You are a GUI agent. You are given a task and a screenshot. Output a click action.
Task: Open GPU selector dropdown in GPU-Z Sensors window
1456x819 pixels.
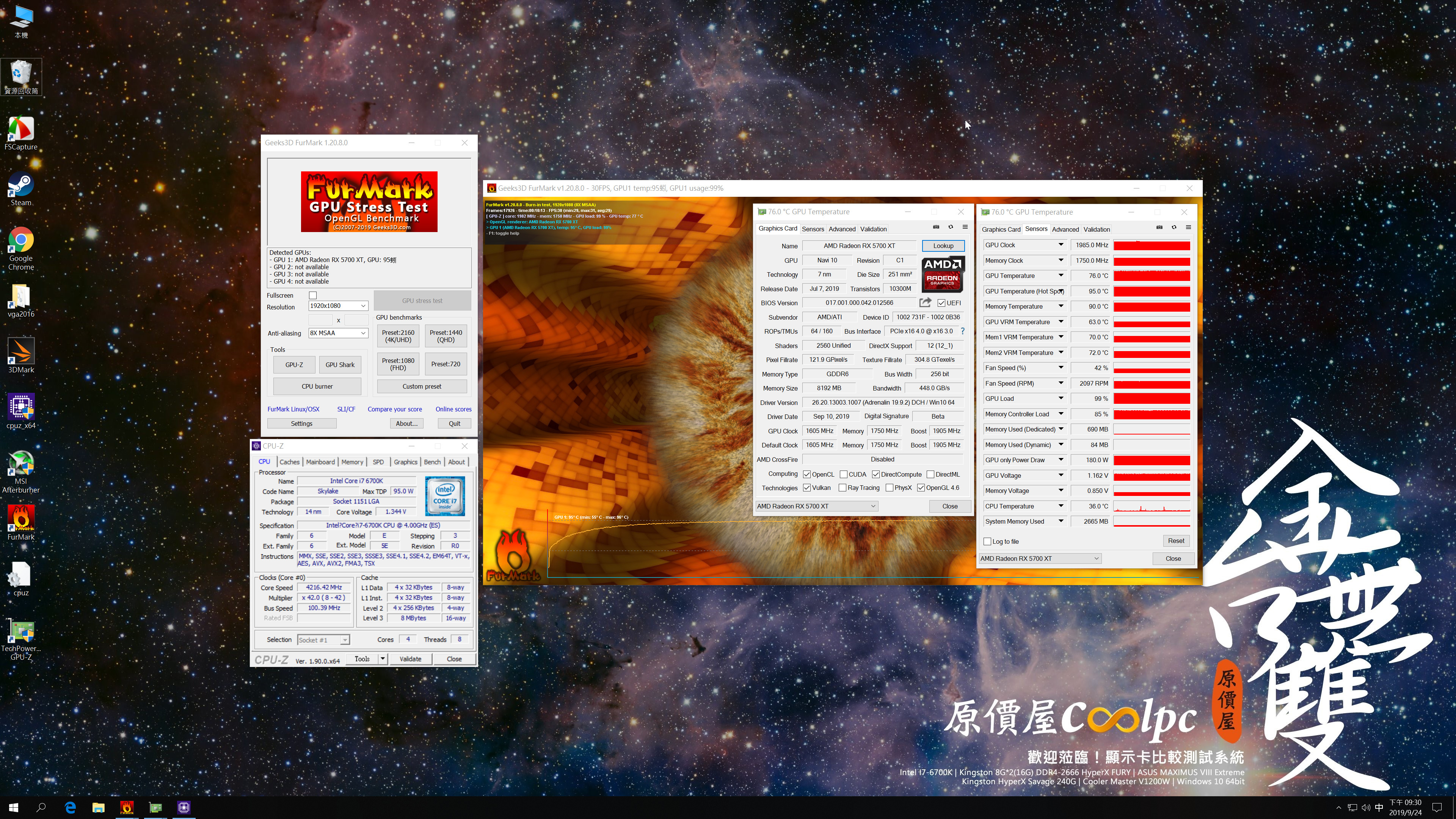[x=1040, y=559]
